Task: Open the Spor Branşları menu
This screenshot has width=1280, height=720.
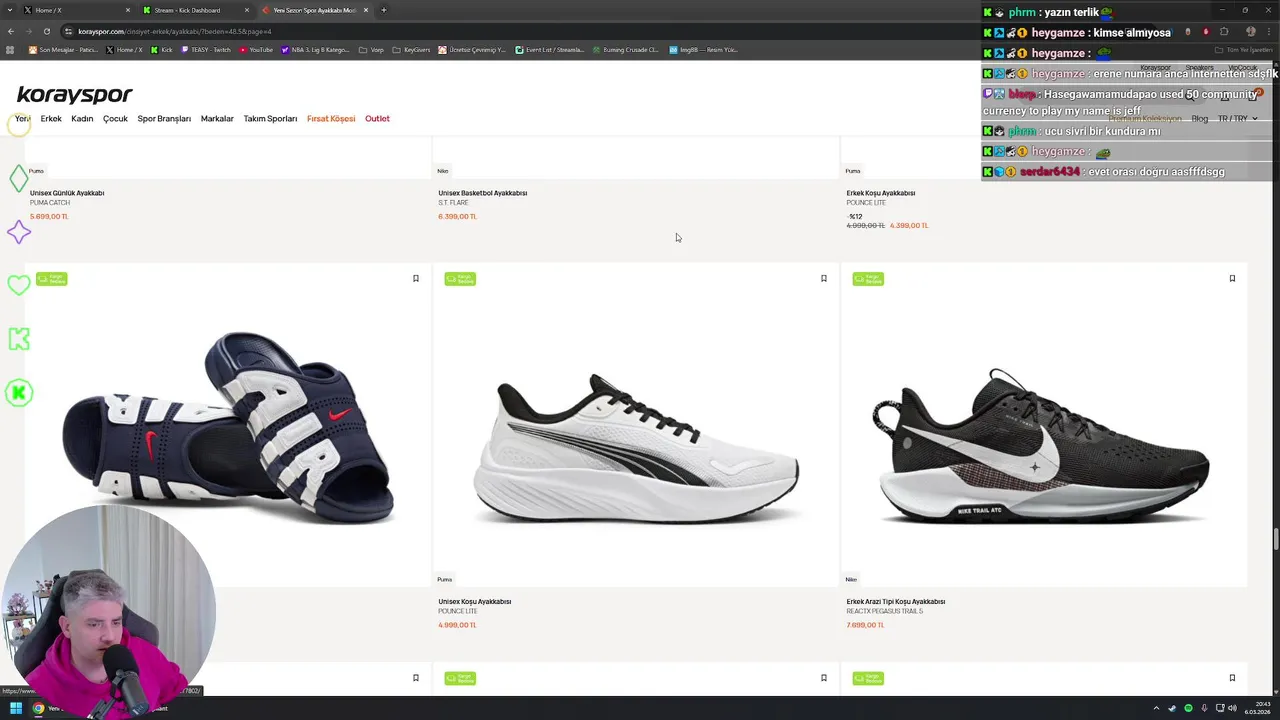Action: coord(164,119)
